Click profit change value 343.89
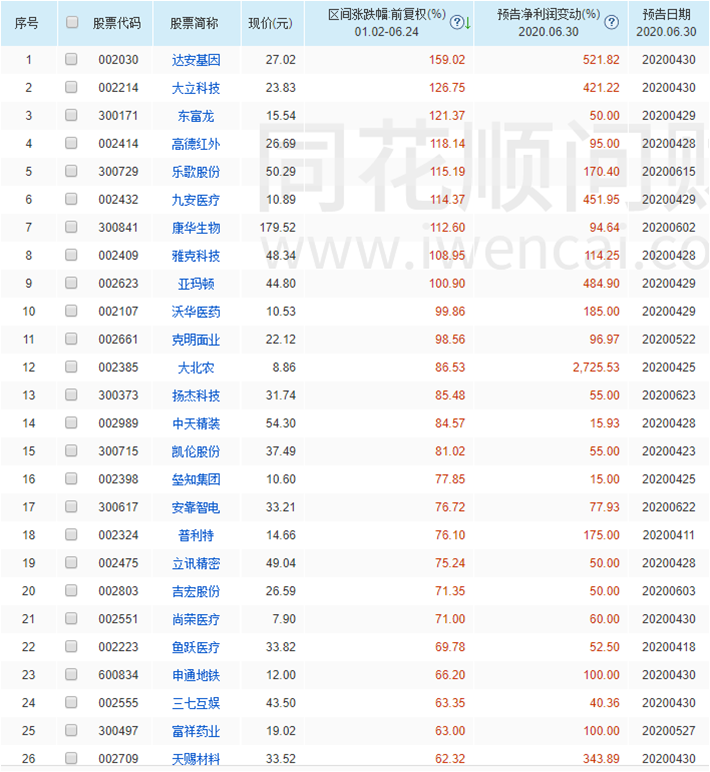This screenshot has width=710, height=772. point(601,759)
